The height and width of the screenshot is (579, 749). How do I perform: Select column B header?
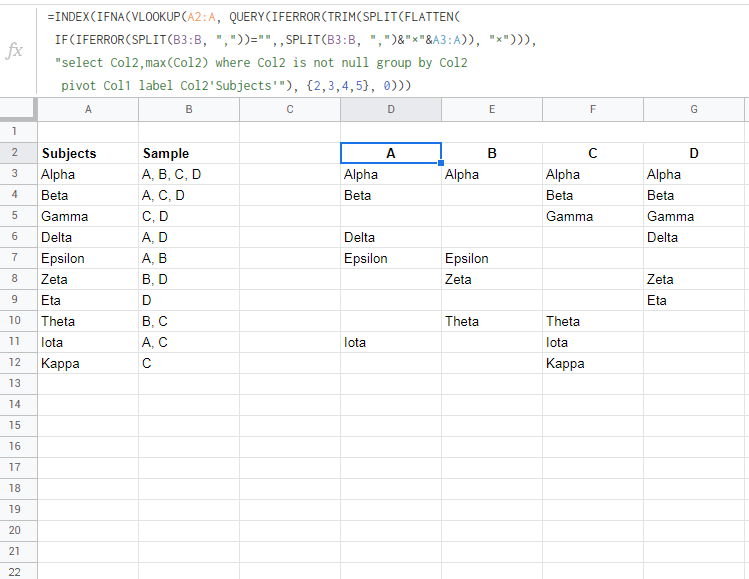point(189,109)
